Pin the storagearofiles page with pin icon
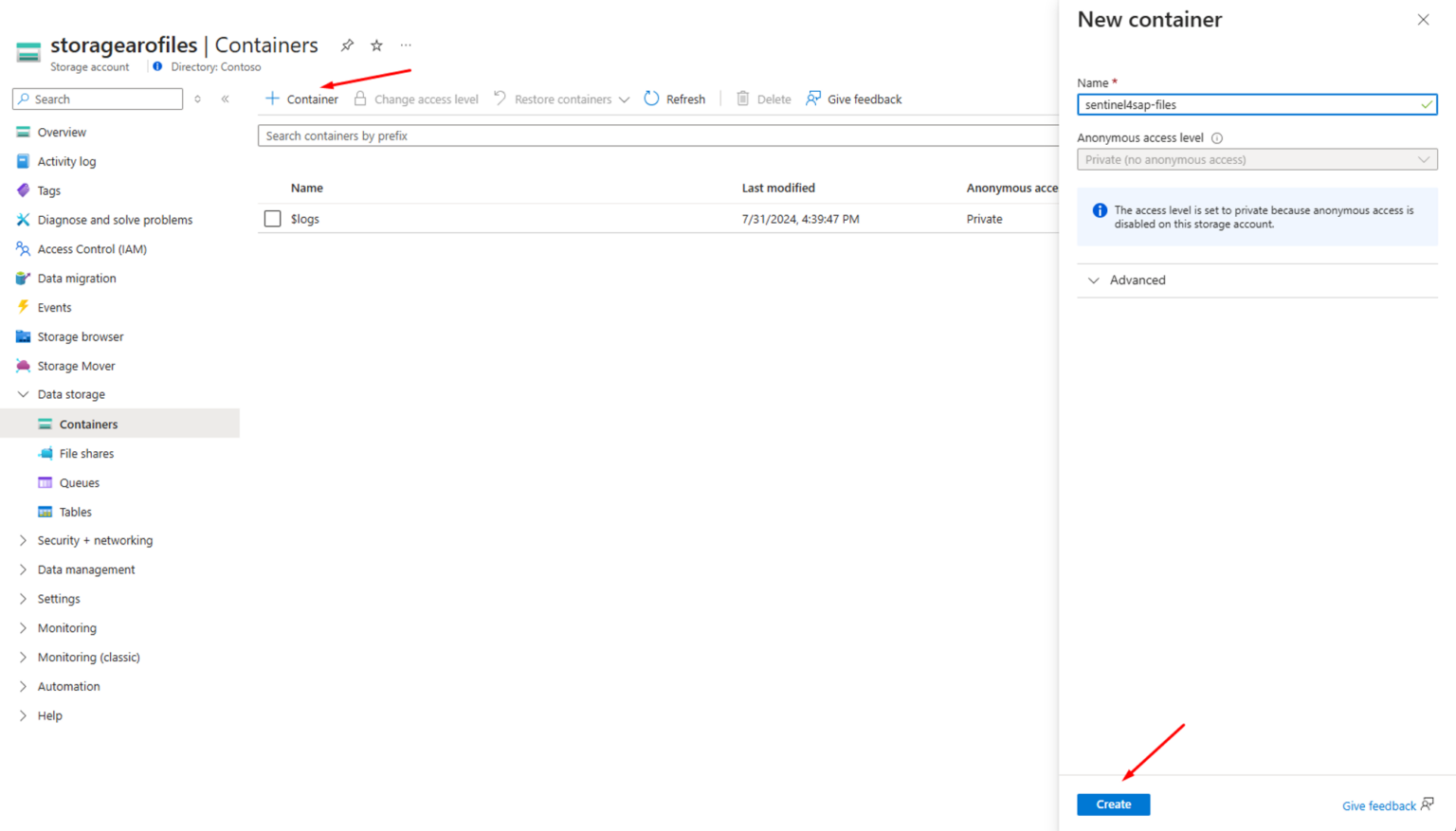The height and width of the screenshot is (831, 1456). (347, 45)
